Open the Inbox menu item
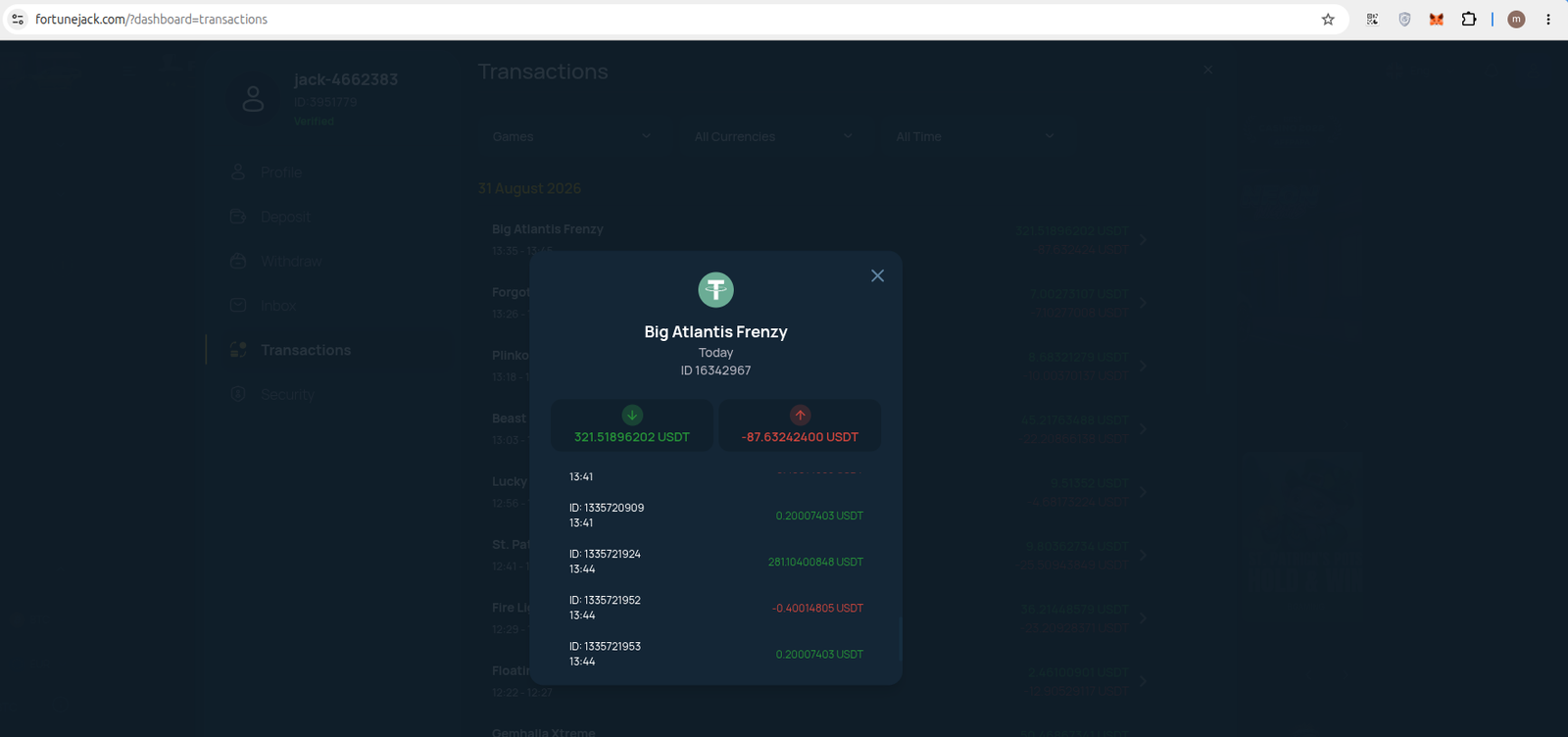 (278, 306)
